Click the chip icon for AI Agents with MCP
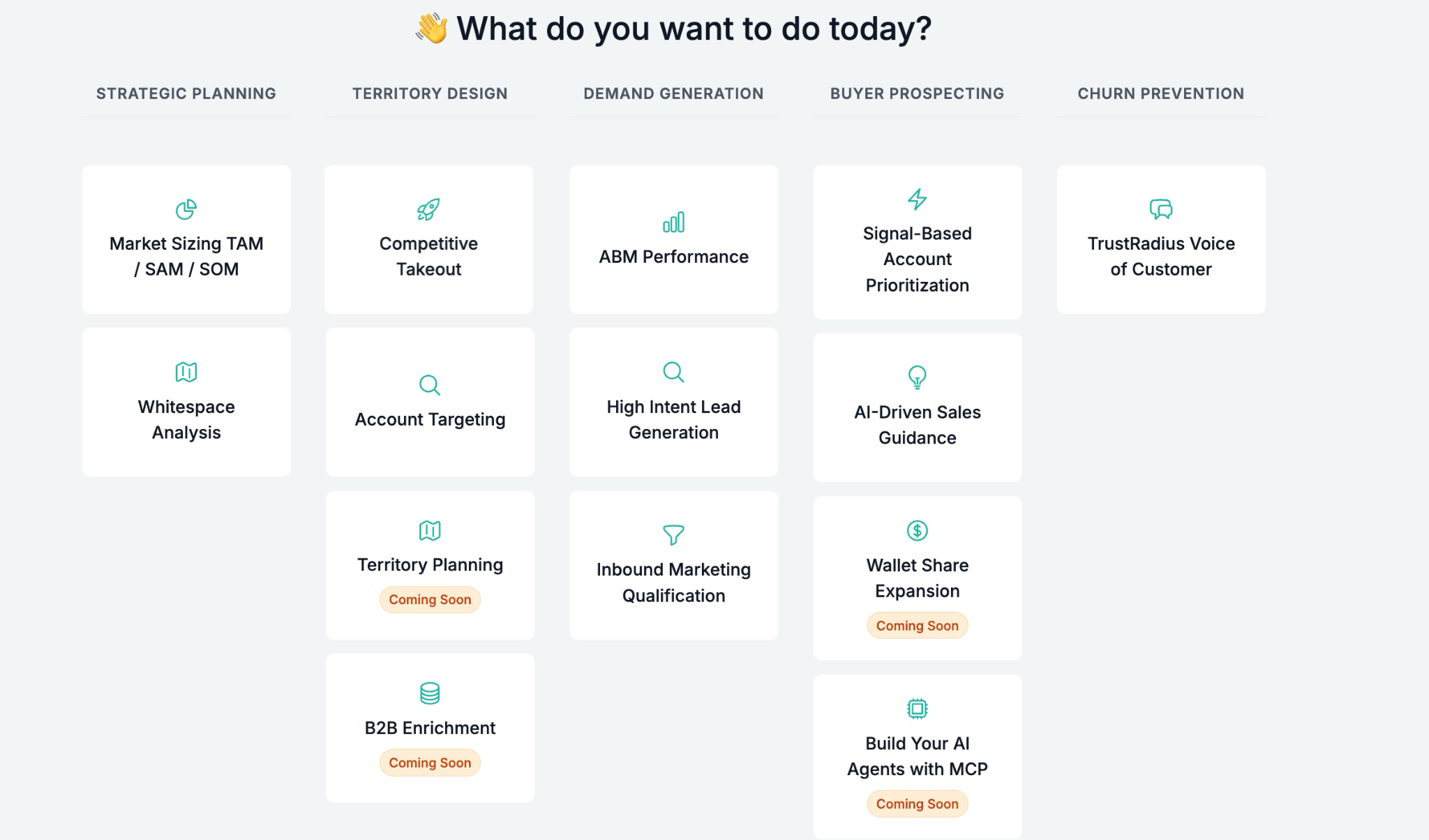This screenshot has width=1429, height=840. point(917,709)
